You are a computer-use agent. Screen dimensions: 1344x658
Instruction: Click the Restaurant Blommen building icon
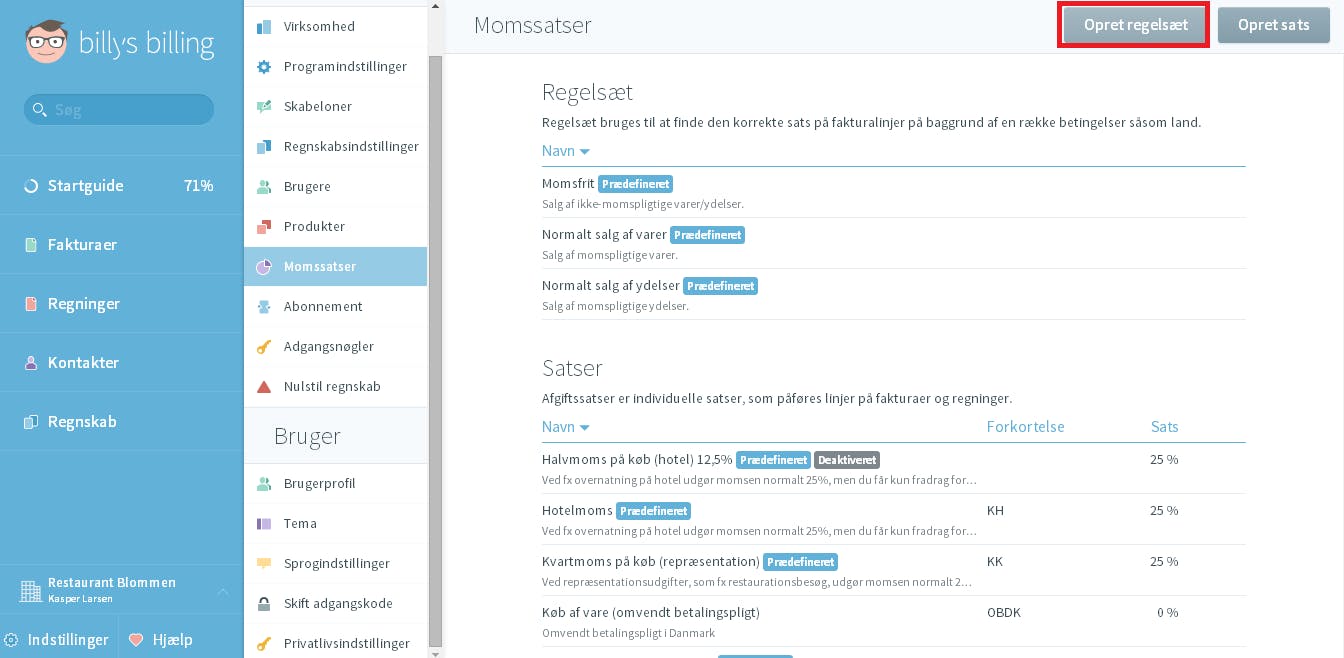(x=31, y=590)
